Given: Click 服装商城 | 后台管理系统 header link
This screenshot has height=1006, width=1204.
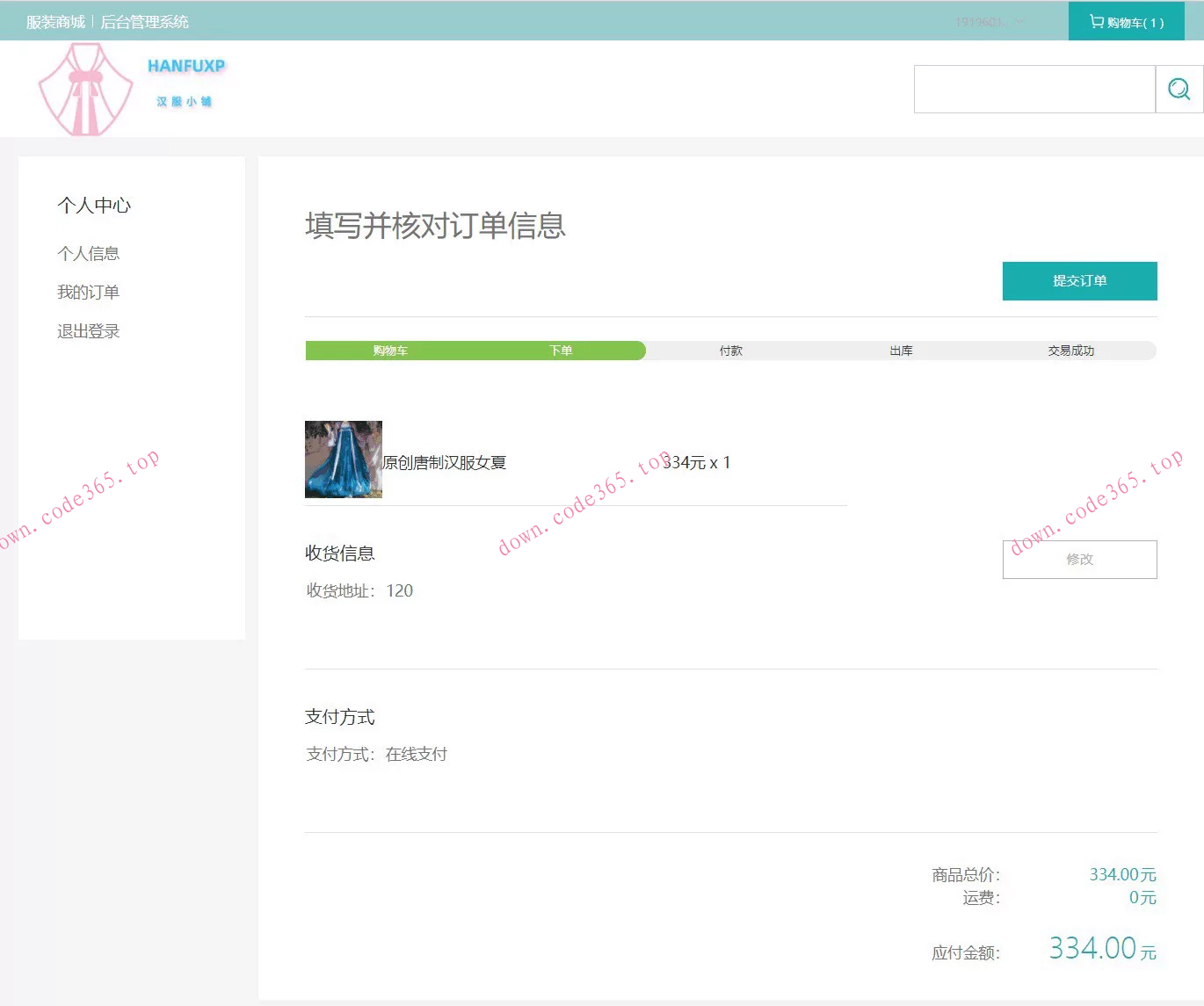Looking at the screenshot, I should click(x=108, y=21).
